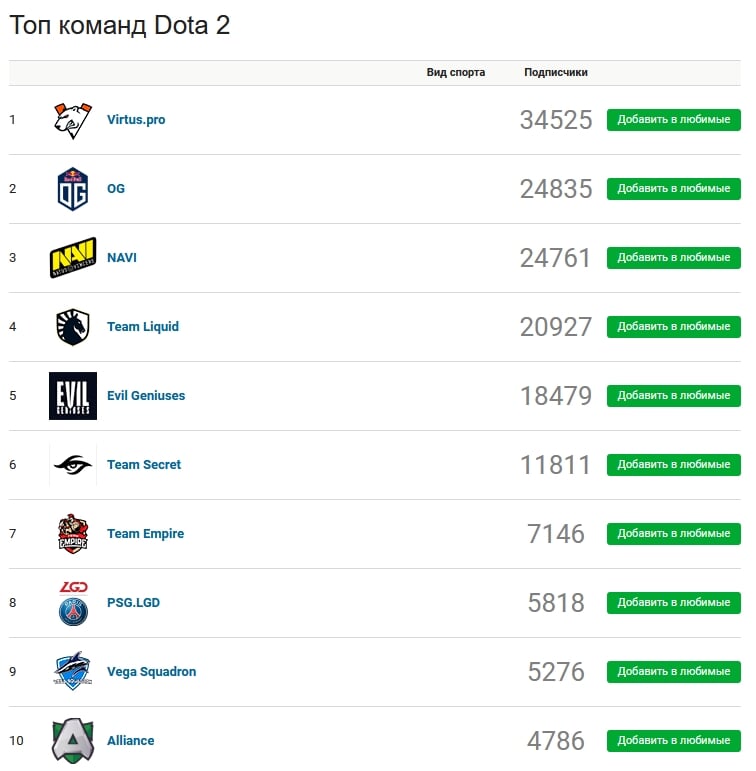The image size is (756, 771).
Task: Select the Team Empire logo
Action: tap(73, 534)
